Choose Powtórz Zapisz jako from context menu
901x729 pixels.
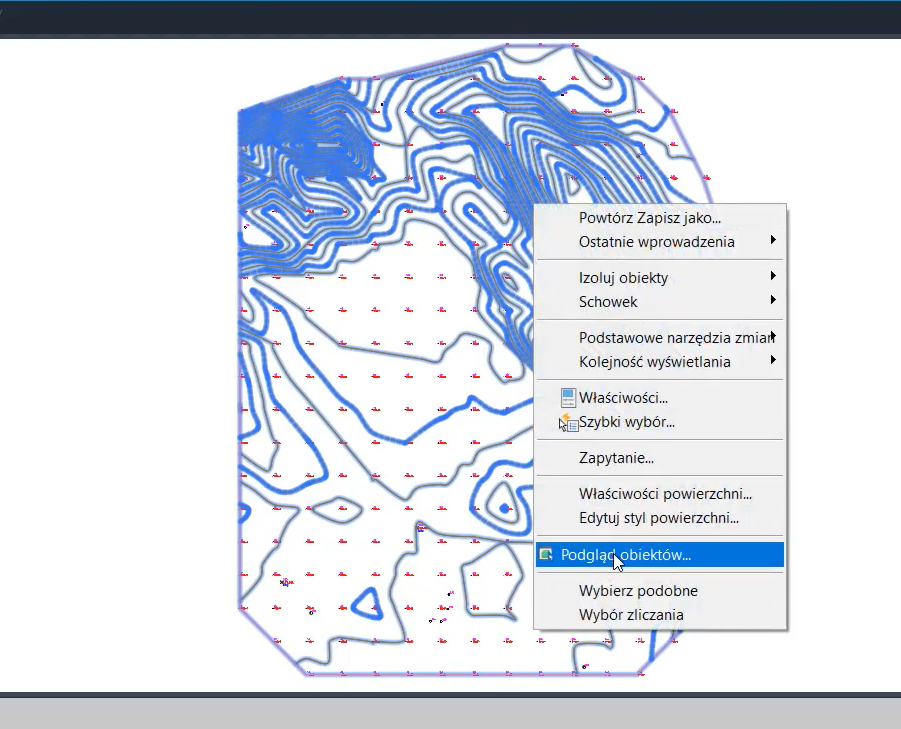pyautogui.click(x=649, y=217)
